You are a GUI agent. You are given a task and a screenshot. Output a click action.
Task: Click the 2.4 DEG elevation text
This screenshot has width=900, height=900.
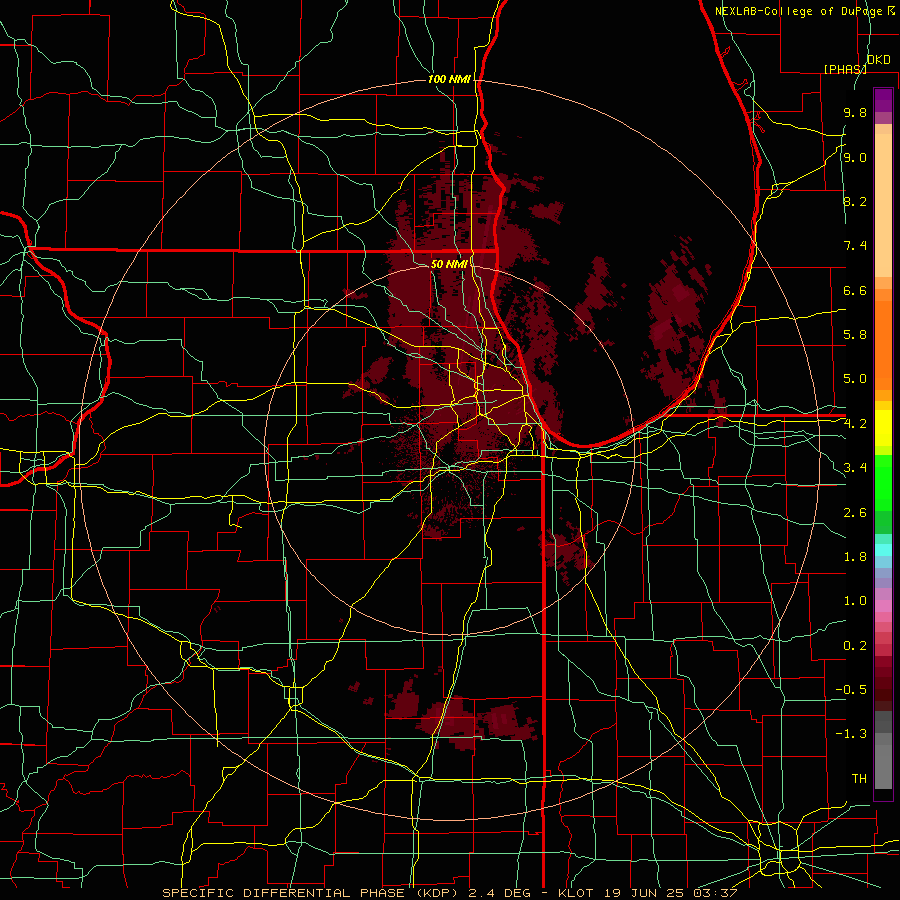(498, 893)
